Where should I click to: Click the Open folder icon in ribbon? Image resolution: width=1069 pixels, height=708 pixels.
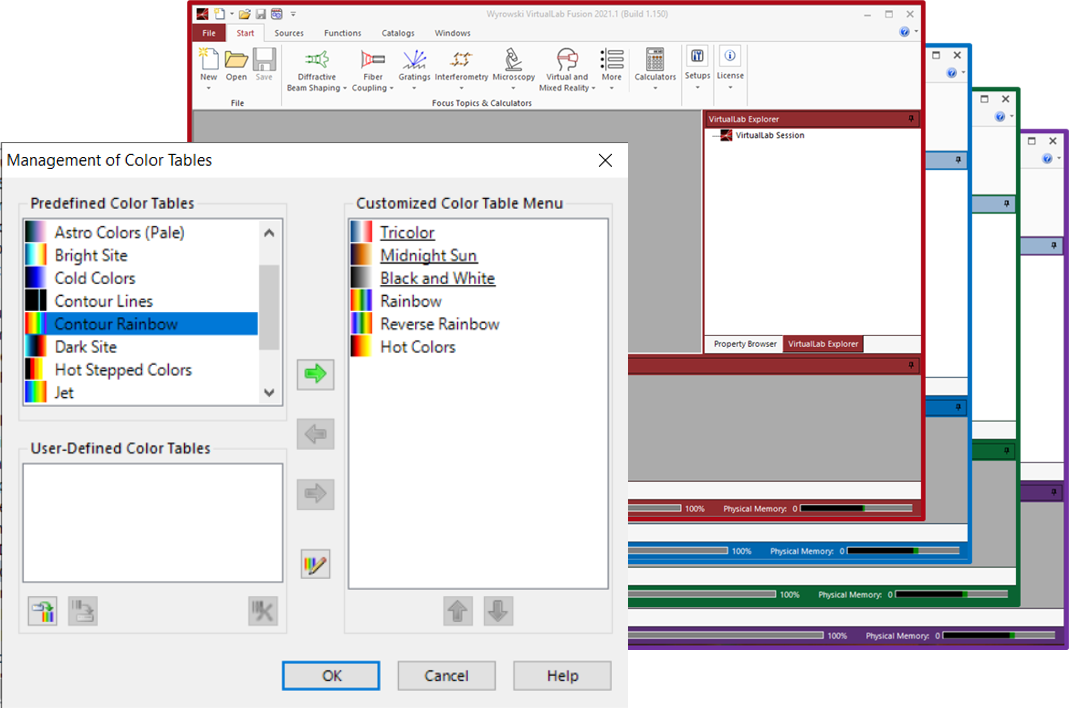[x=236, y=60]
